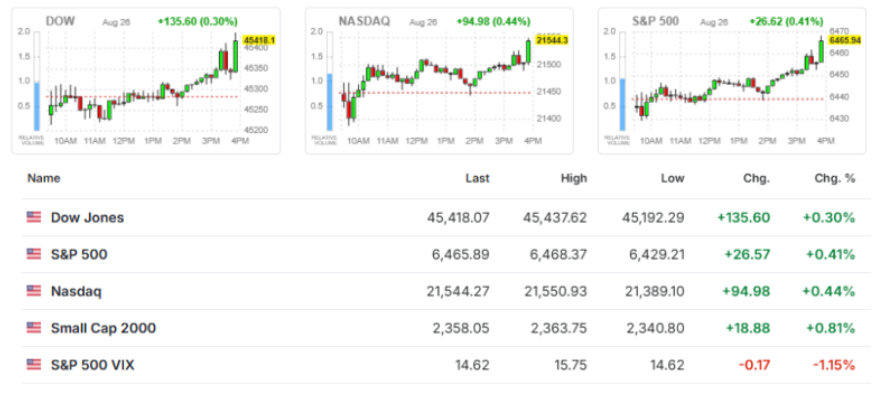Click S&P 500 chart change +26.62 (0.41%)
The image size is (896, 395).
786,22
